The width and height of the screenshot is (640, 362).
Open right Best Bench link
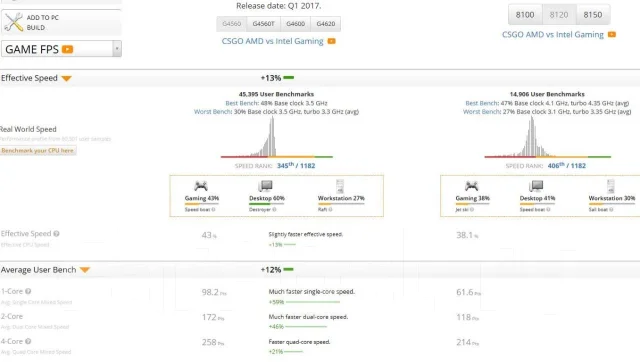(482, 103)
